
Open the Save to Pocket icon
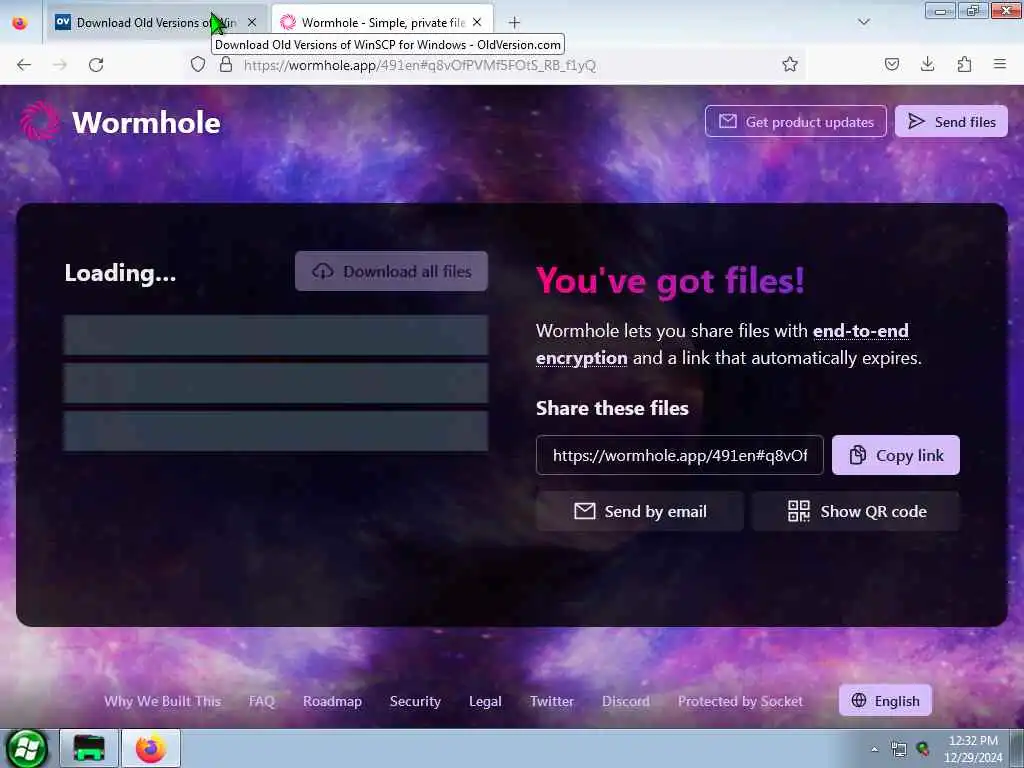(x=891, y=64)
